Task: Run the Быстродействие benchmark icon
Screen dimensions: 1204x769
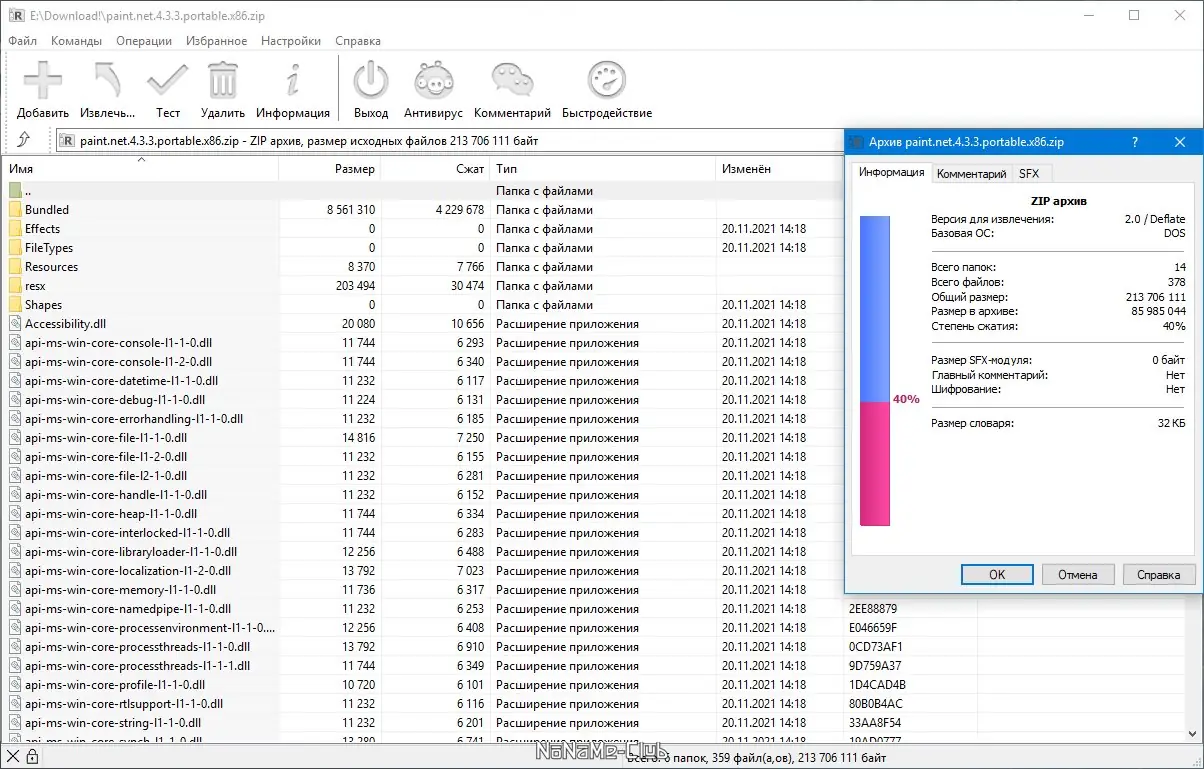Action: point(607,80)
